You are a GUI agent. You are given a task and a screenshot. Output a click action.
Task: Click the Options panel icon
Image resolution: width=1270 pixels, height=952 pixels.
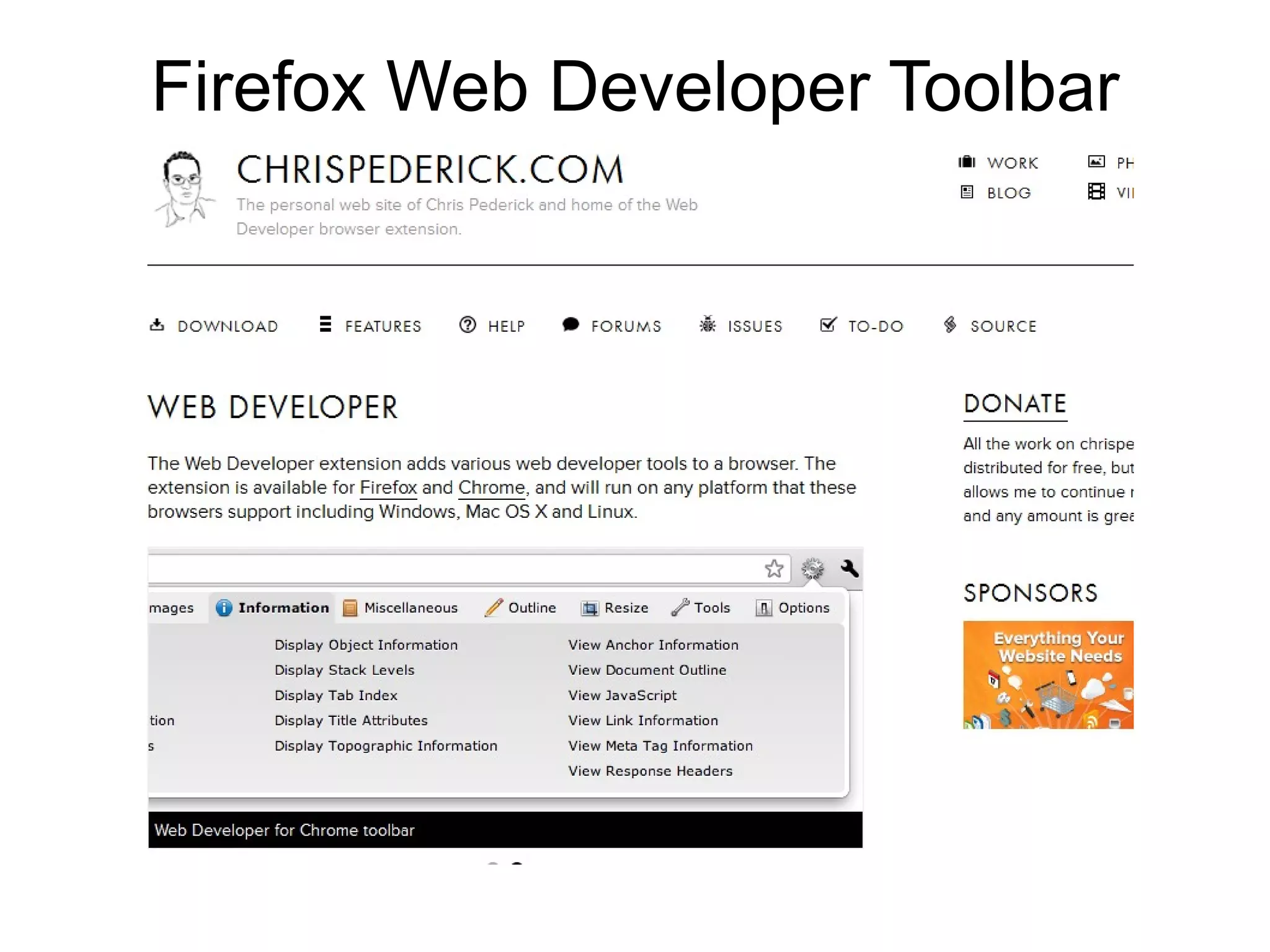pos(763,608)
